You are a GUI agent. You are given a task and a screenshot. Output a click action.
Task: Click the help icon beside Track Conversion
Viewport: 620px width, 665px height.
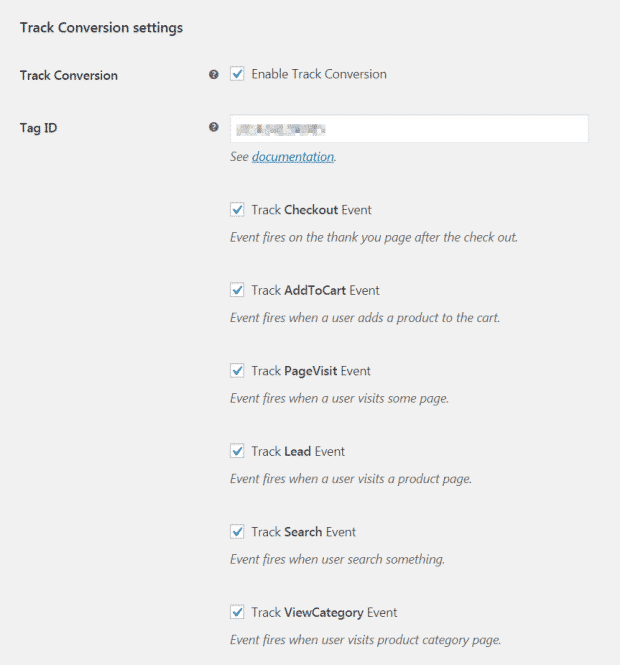coord(213,75)
